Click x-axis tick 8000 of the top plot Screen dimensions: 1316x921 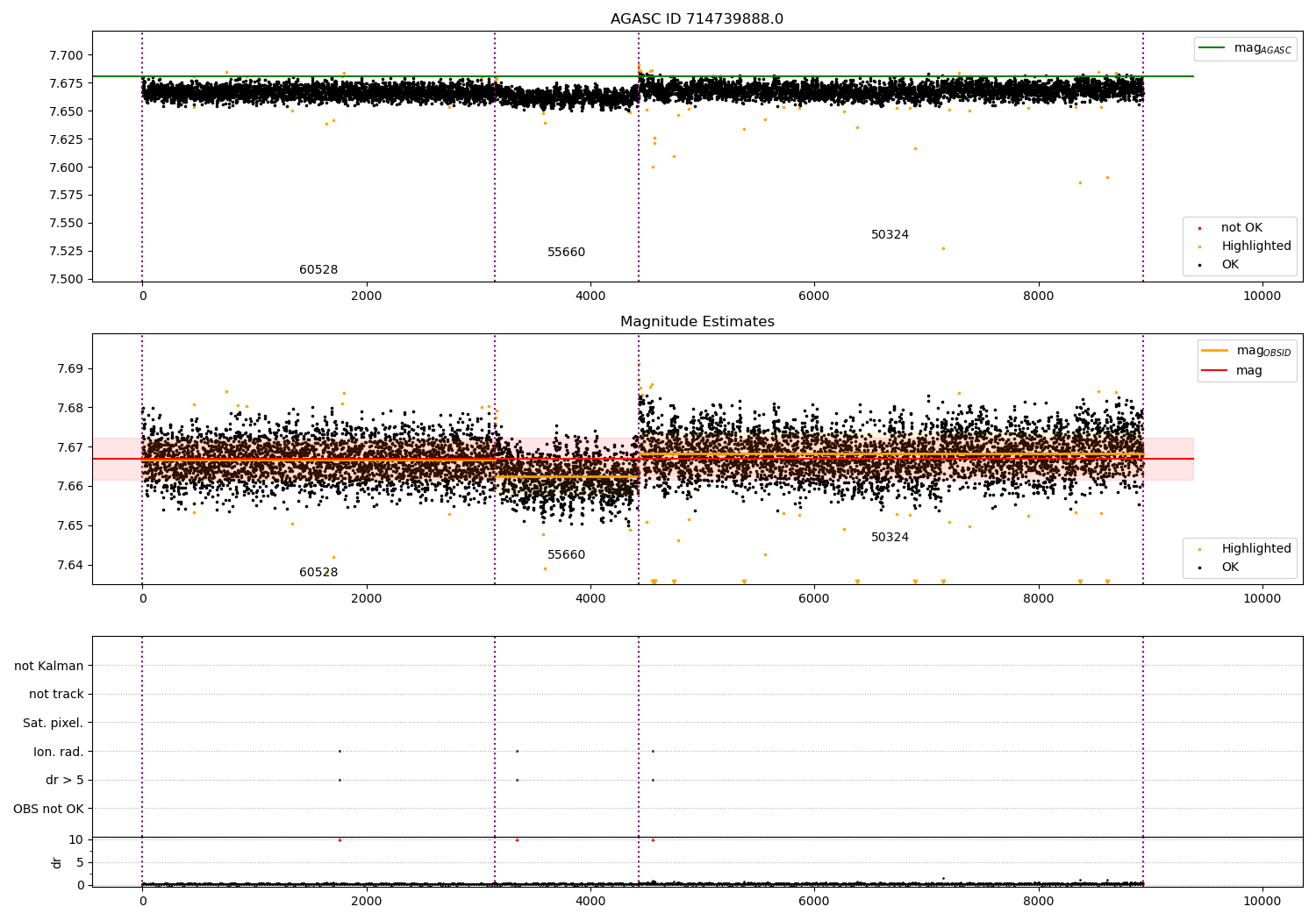coord(1039,296)
